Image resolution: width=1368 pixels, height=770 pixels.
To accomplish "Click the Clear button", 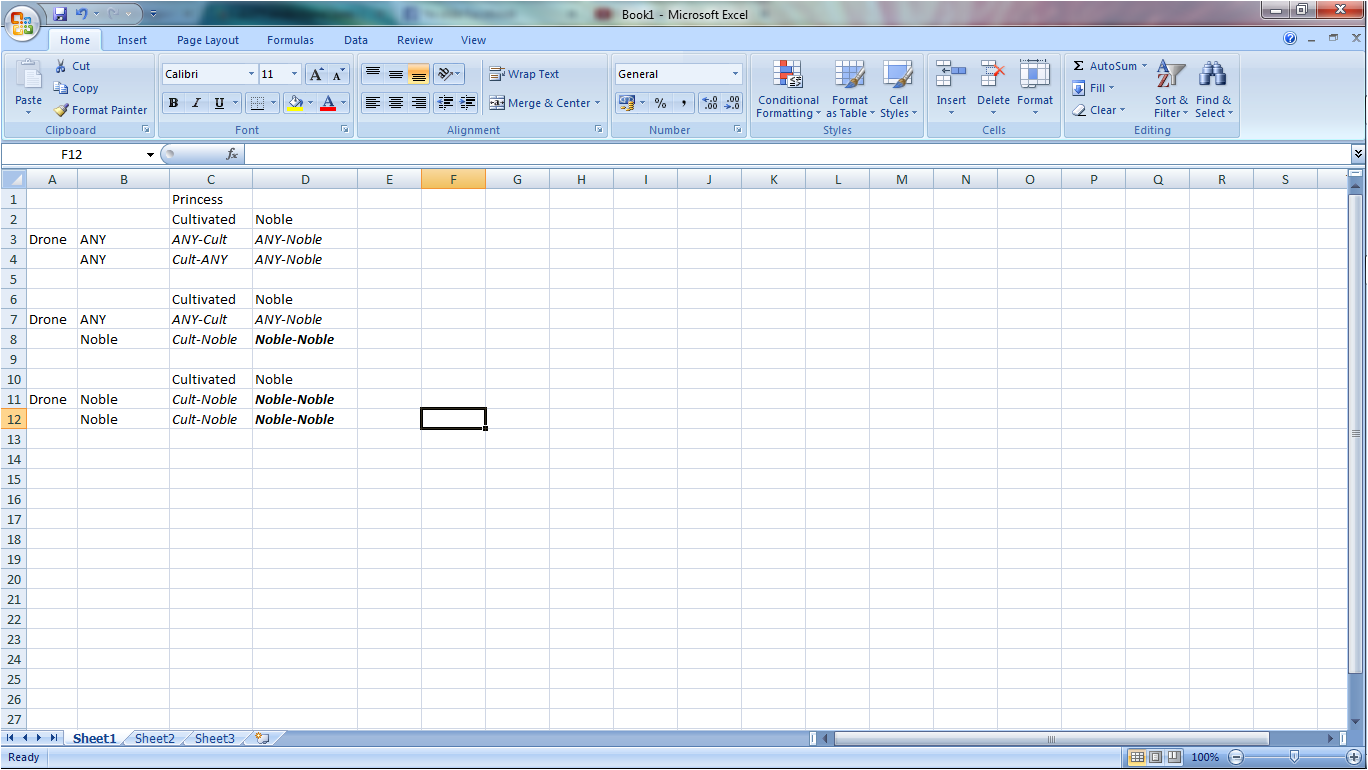I will coord(1099,110).
